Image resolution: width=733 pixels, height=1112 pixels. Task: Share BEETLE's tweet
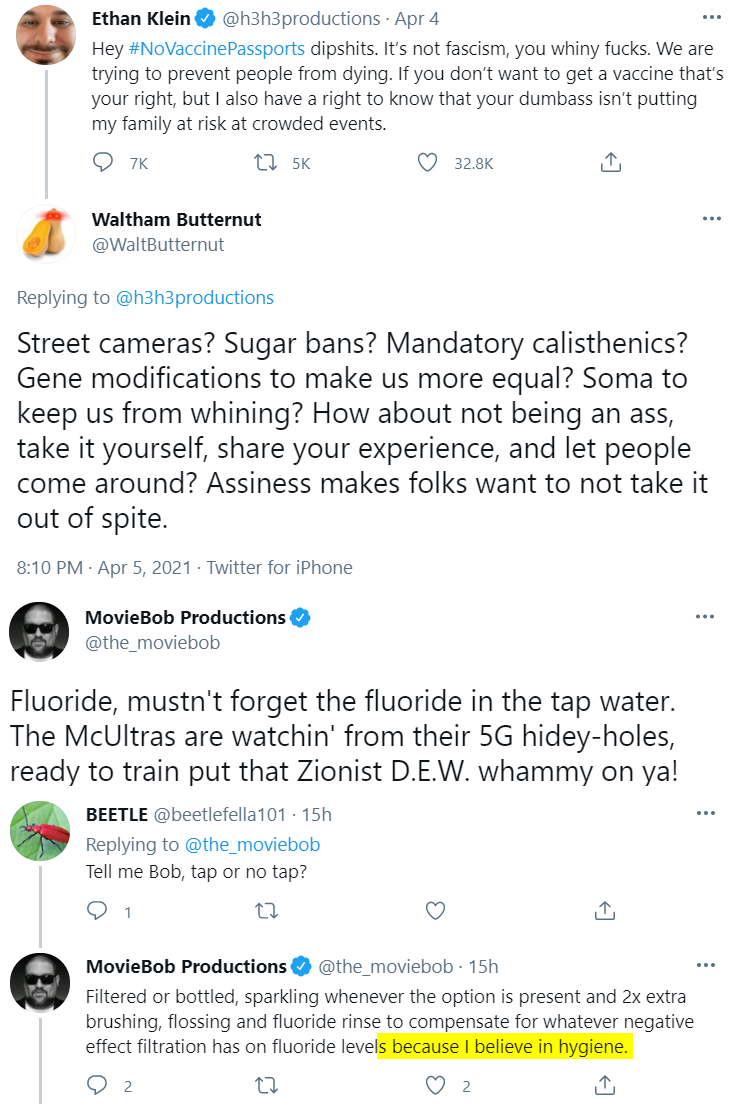tap(605, 911)
